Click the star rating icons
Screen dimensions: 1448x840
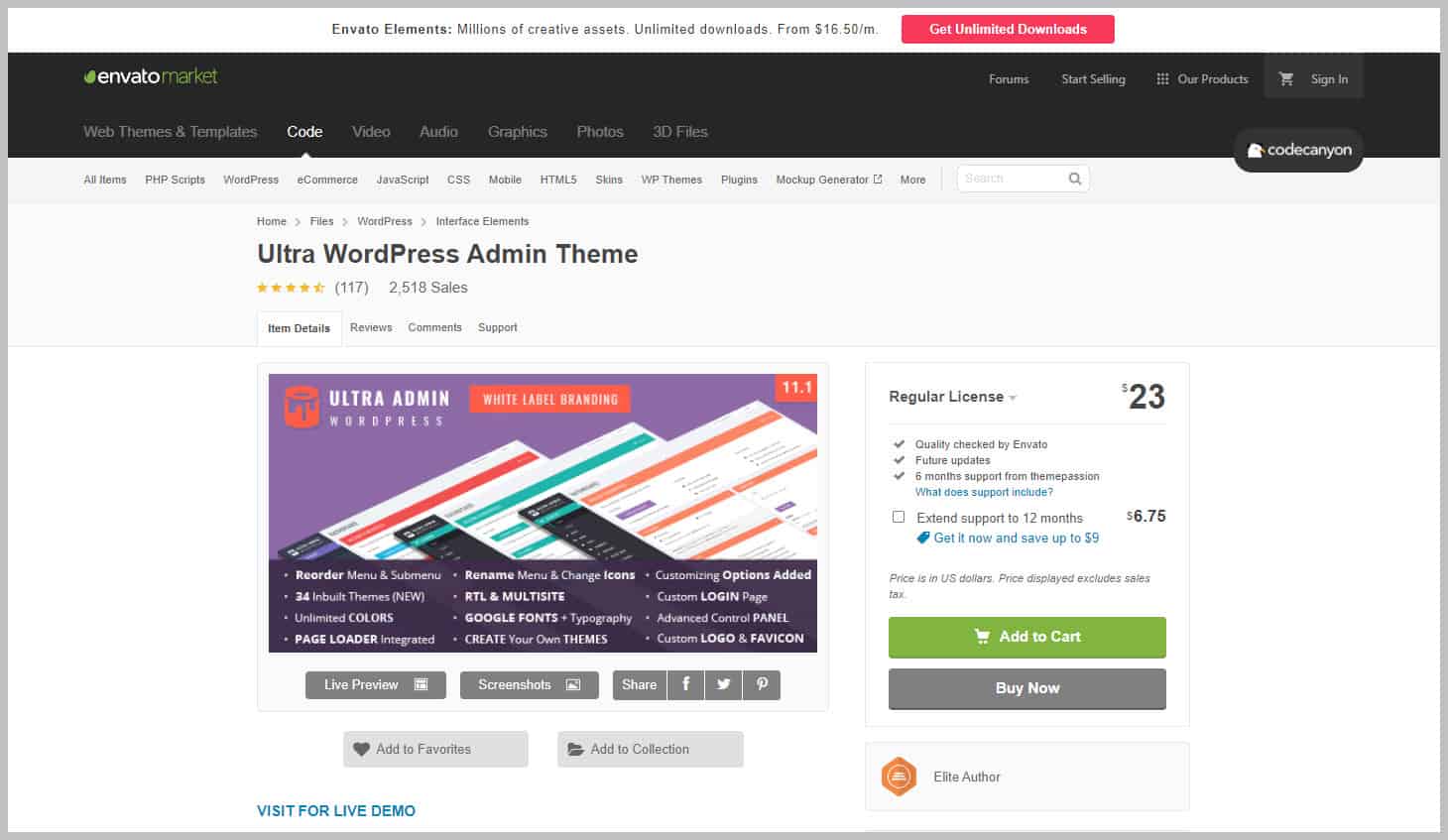coord(291,288)
